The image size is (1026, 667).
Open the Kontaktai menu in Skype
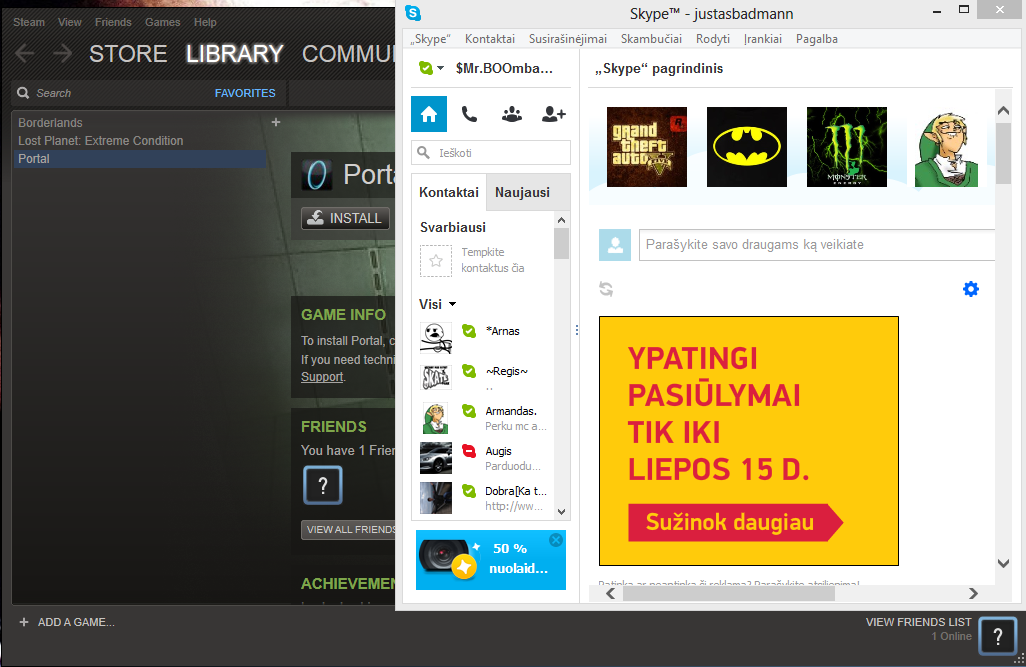[x=490, y=39]
